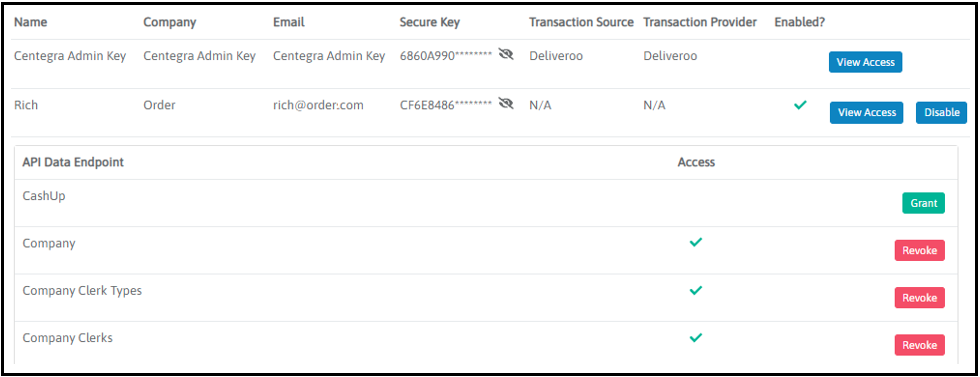This screenshot has width=980, height=377.
Task: Click the Company Clerk Types access checkmark
Action: click(x=696, y=290)
